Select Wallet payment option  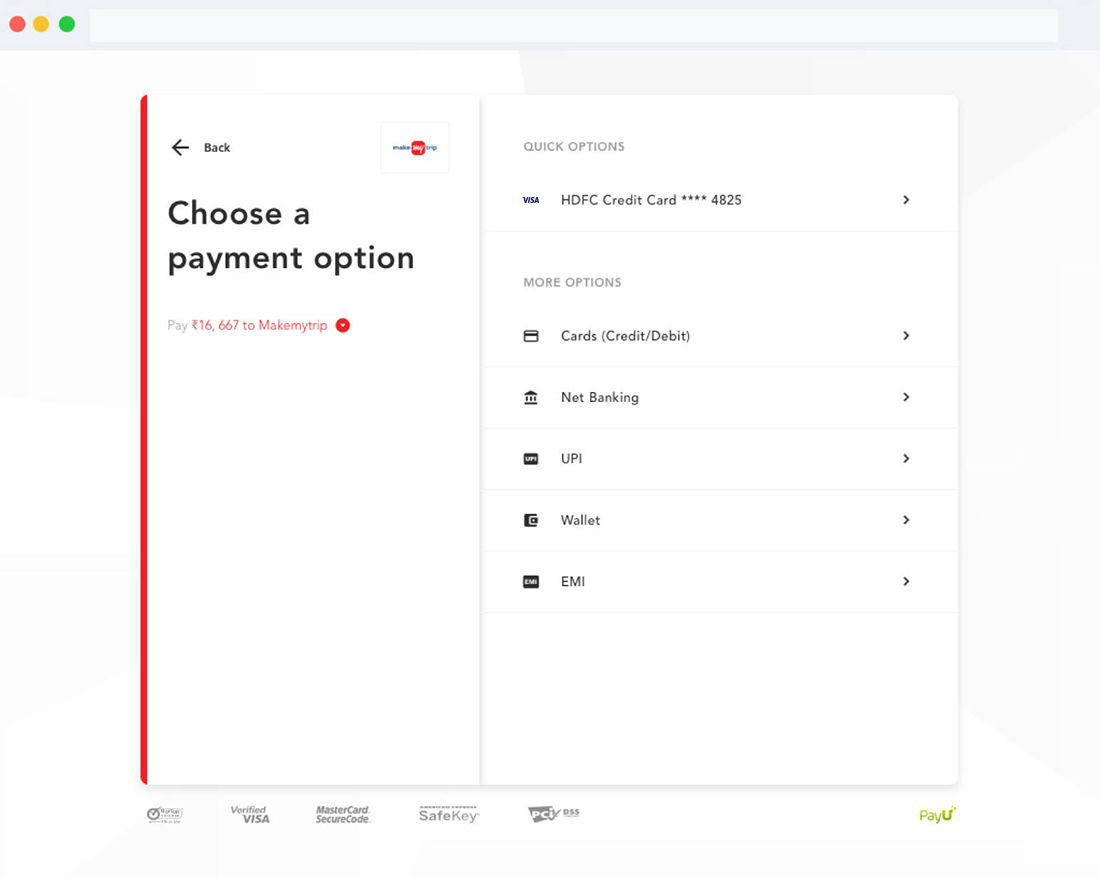pos(580,520)
